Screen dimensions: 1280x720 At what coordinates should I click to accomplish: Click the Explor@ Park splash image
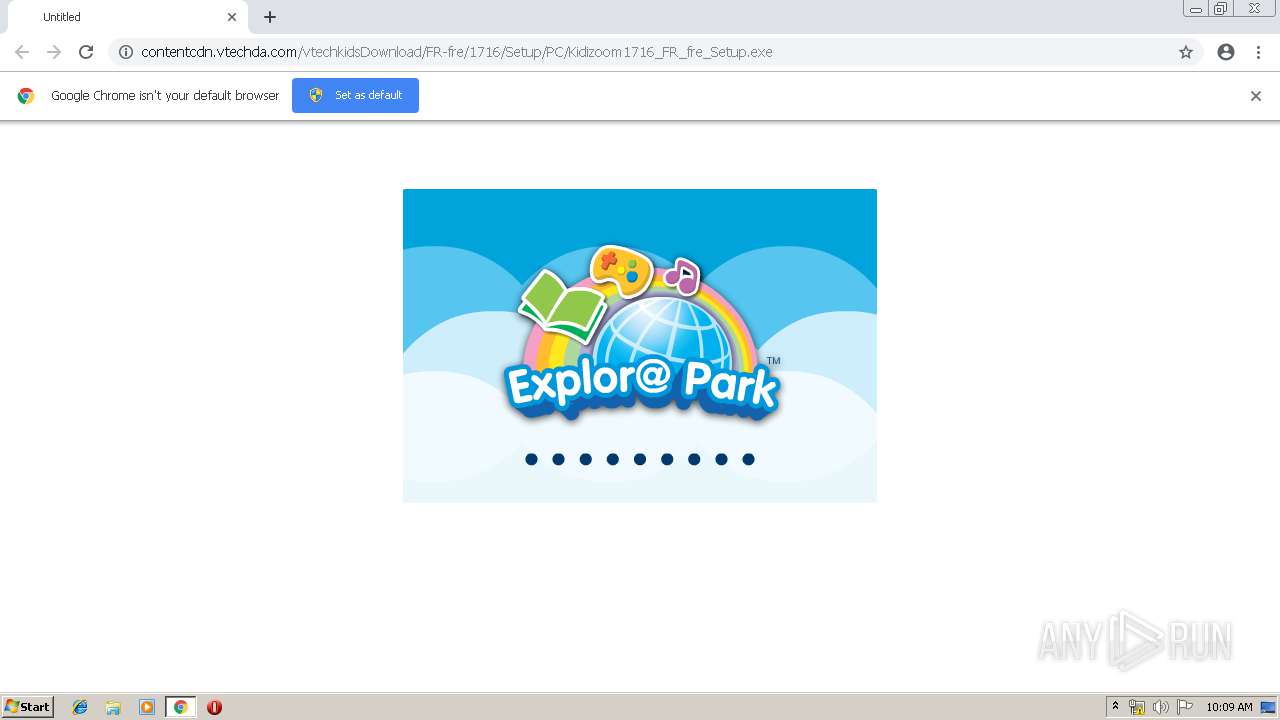coord(640,345)
